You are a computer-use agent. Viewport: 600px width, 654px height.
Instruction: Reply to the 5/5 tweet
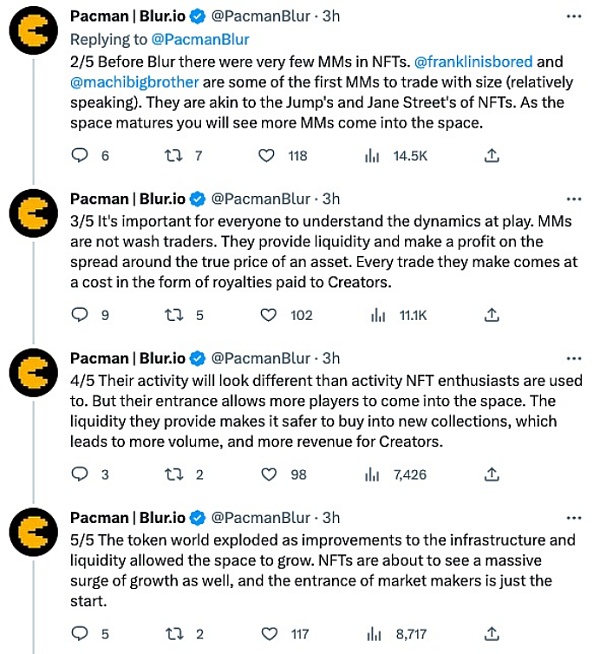(x=81, y=633)
